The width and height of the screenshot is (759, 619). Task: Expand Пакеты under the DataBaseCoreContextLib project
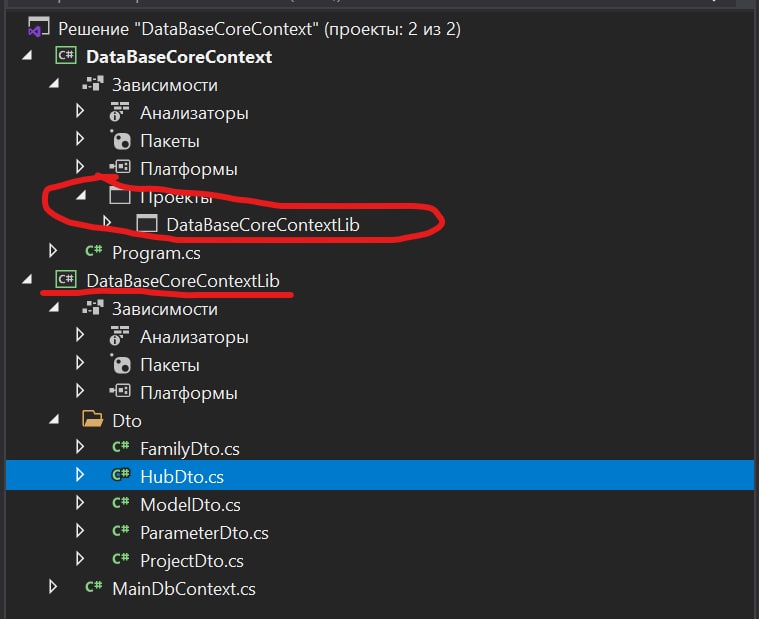click(x=80, y=363)
